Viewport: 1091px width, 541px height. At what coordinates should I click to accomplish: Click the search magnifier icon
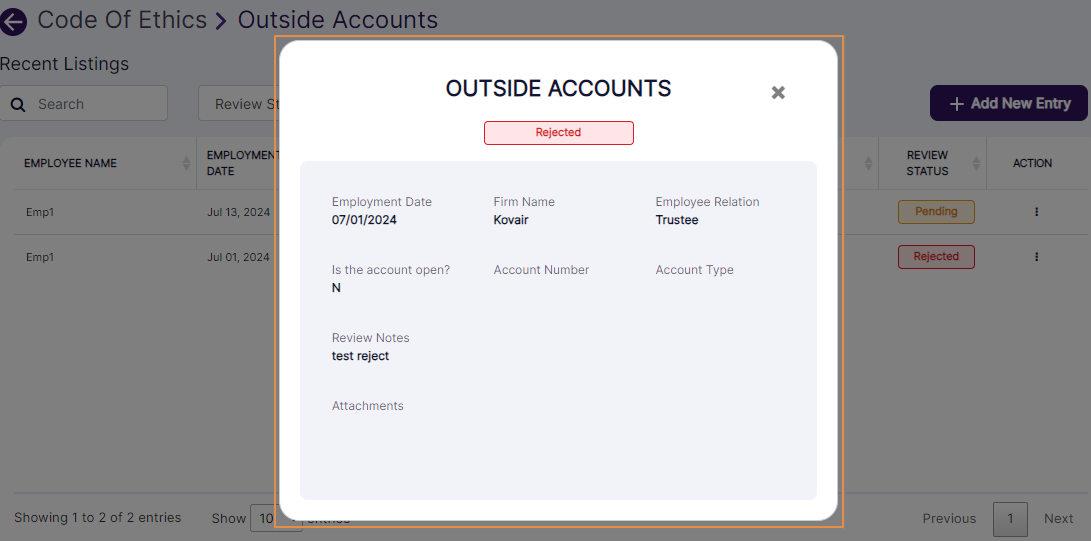click(x=19, y=105)
